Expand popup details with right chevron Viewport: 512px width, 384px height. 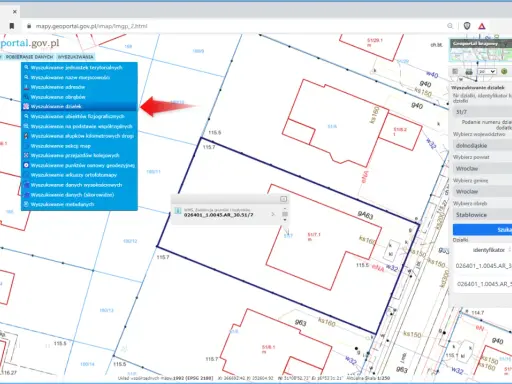tap(273, 214)
